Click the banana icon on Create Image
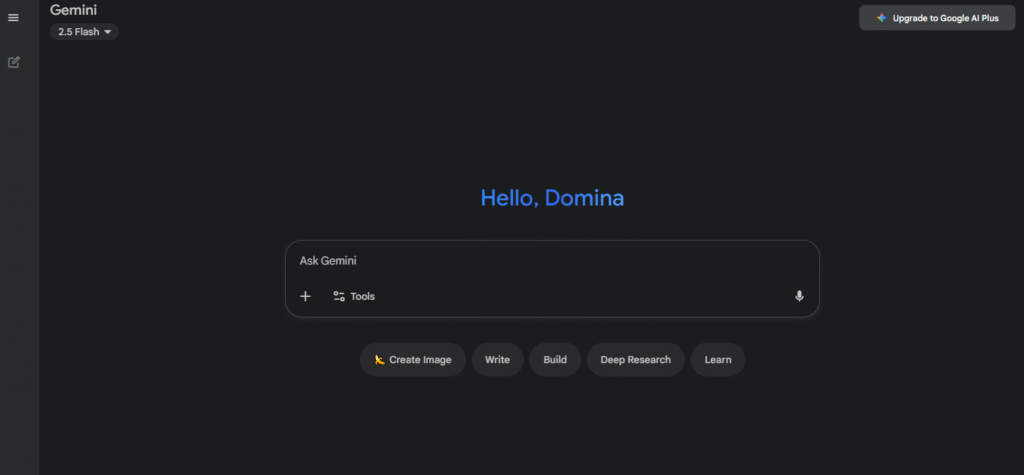Viewport: 1024px width, 475px height. click(379, 360)
